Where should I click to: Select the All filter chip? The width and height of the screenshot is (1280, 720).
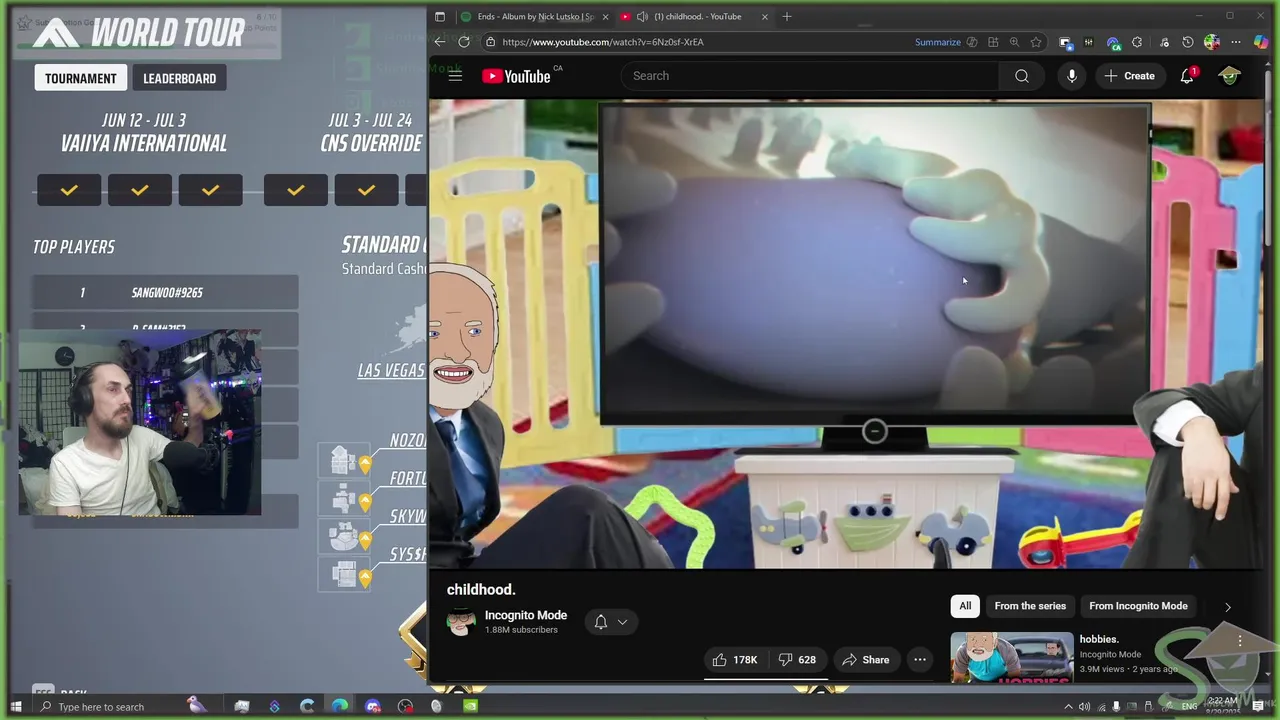[965, 606]
